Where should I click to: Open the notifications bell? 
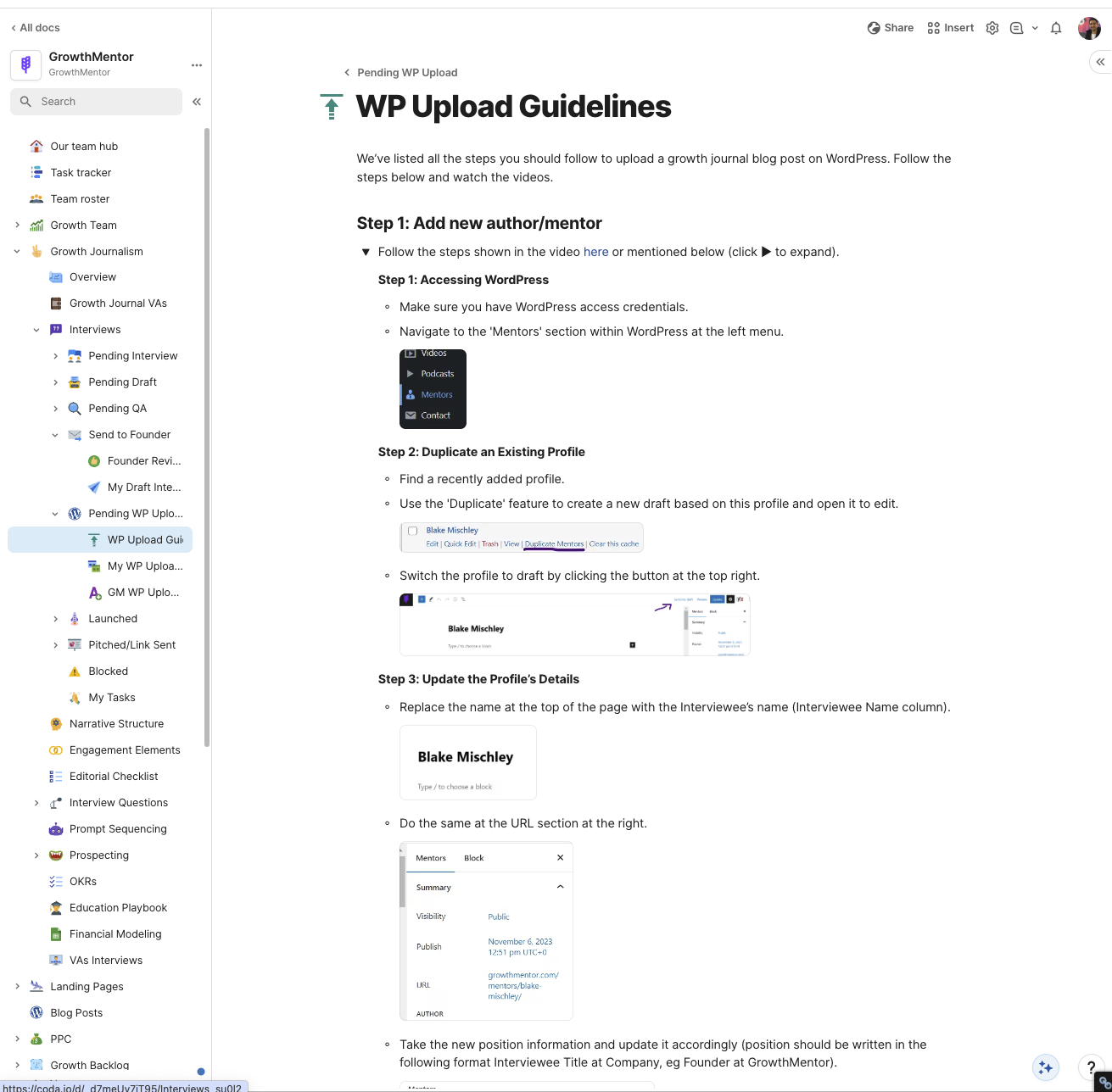pyautogui.click(x=1056, y=28)
